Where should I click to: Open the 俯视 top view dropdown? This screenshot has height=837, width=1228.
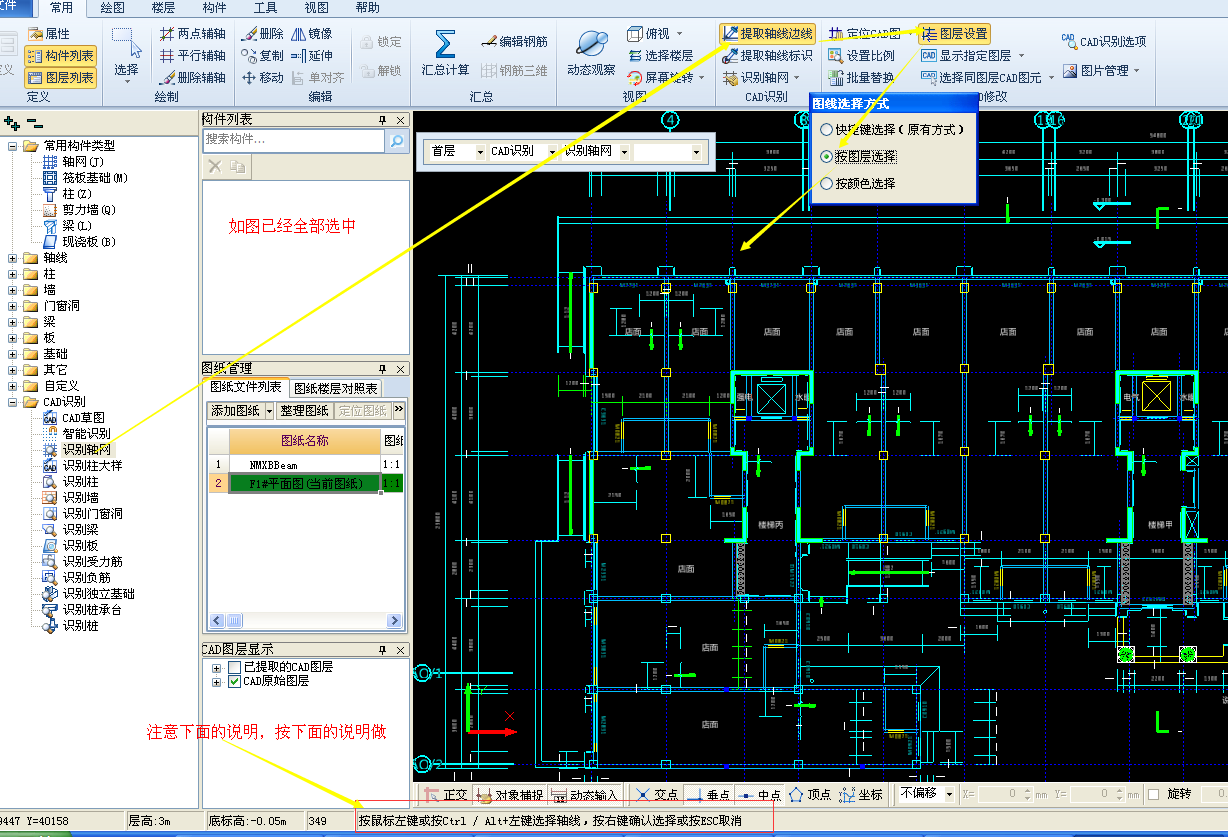pyautogui.click(x=680, y=34)
